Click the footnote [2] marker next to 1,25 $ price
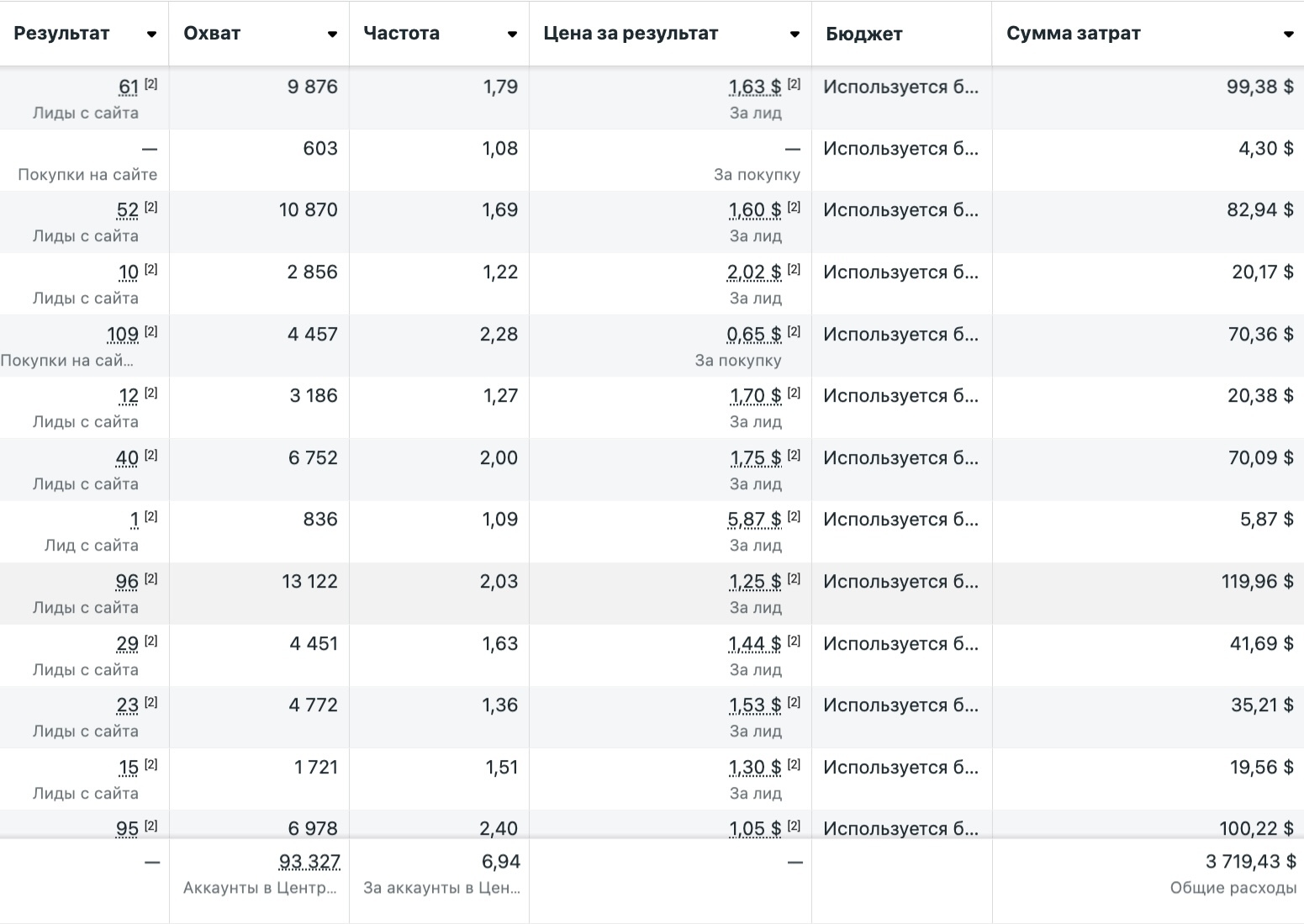 (794, 578)
